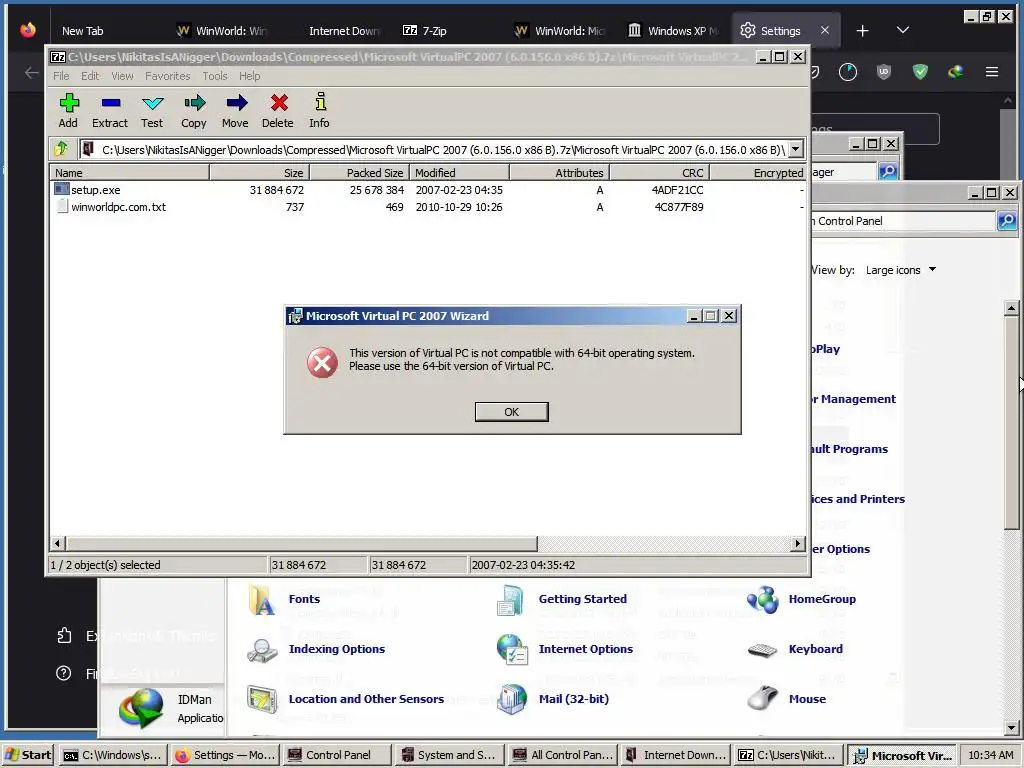Open 7-Zip File menu
The image size is (1024, 768).
click(61, 76)
